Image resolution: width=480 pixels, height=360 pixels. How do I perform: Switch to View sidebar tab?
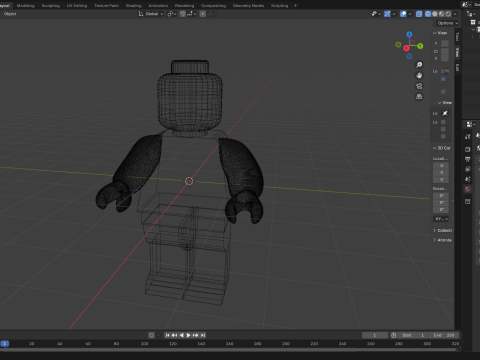click(457, 52)
